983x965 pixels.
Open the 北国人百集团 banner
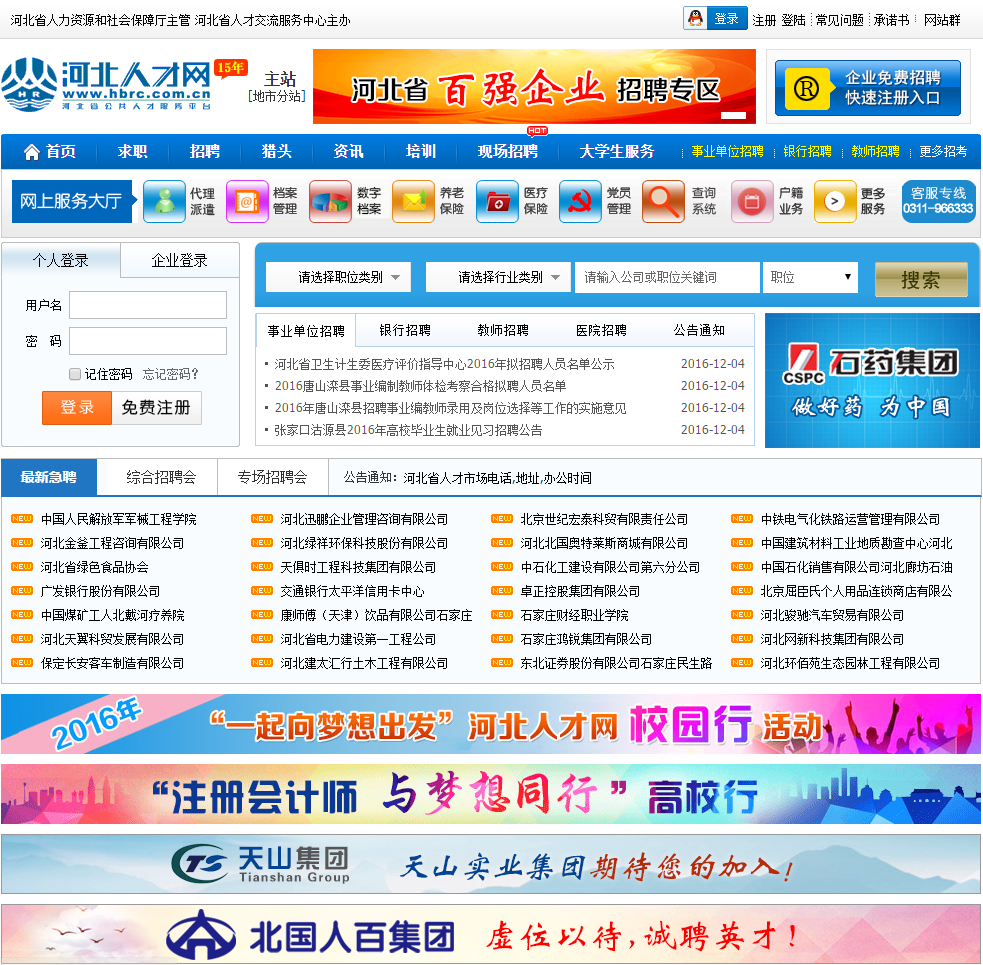491,934
